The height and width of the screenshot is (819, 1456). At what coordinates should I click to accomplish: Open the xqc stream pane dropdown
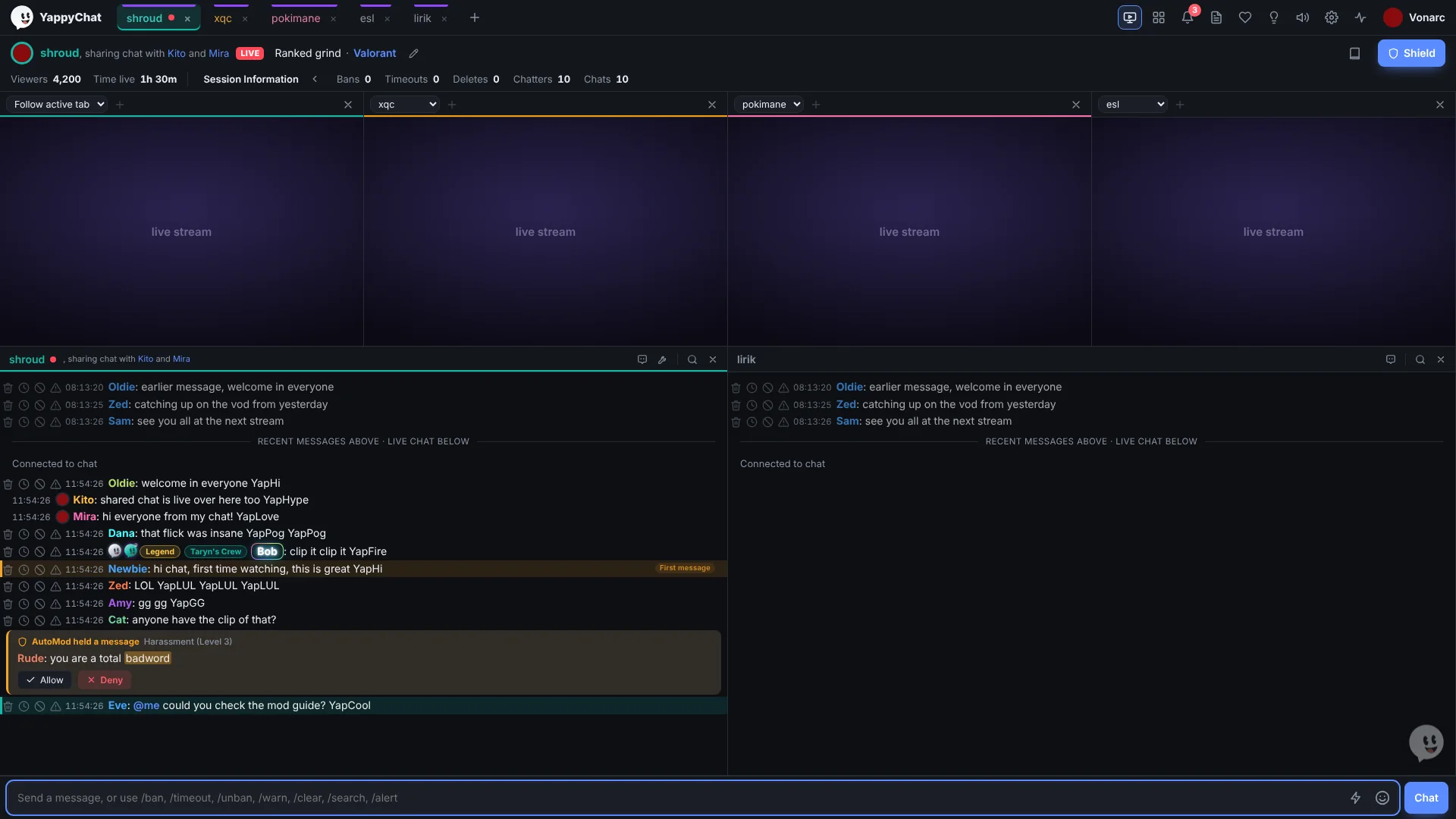pyautogui.click(x=405, y=105)
